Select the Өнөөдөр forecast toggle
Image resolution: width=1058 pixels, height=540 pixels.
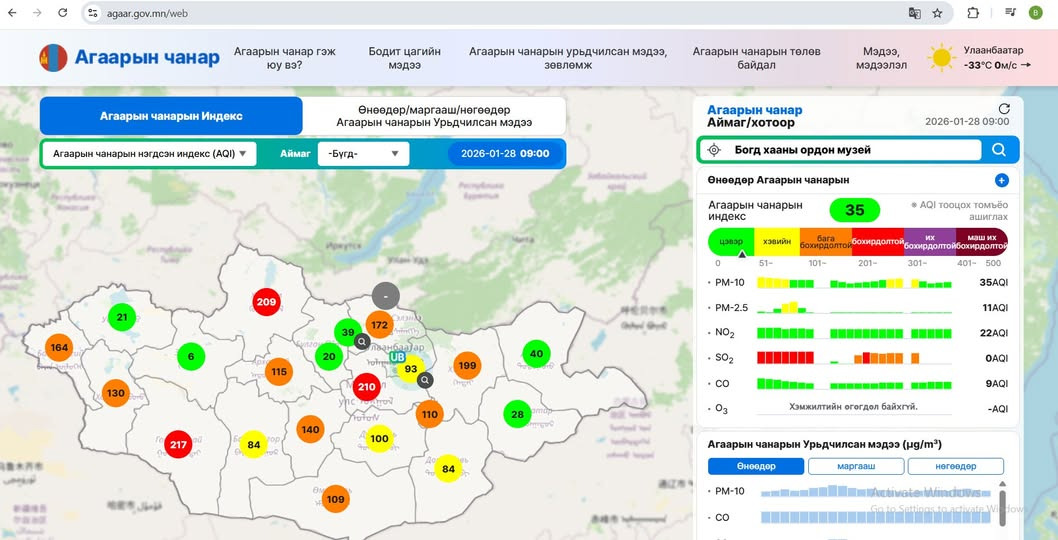click(x=755, y=467)
